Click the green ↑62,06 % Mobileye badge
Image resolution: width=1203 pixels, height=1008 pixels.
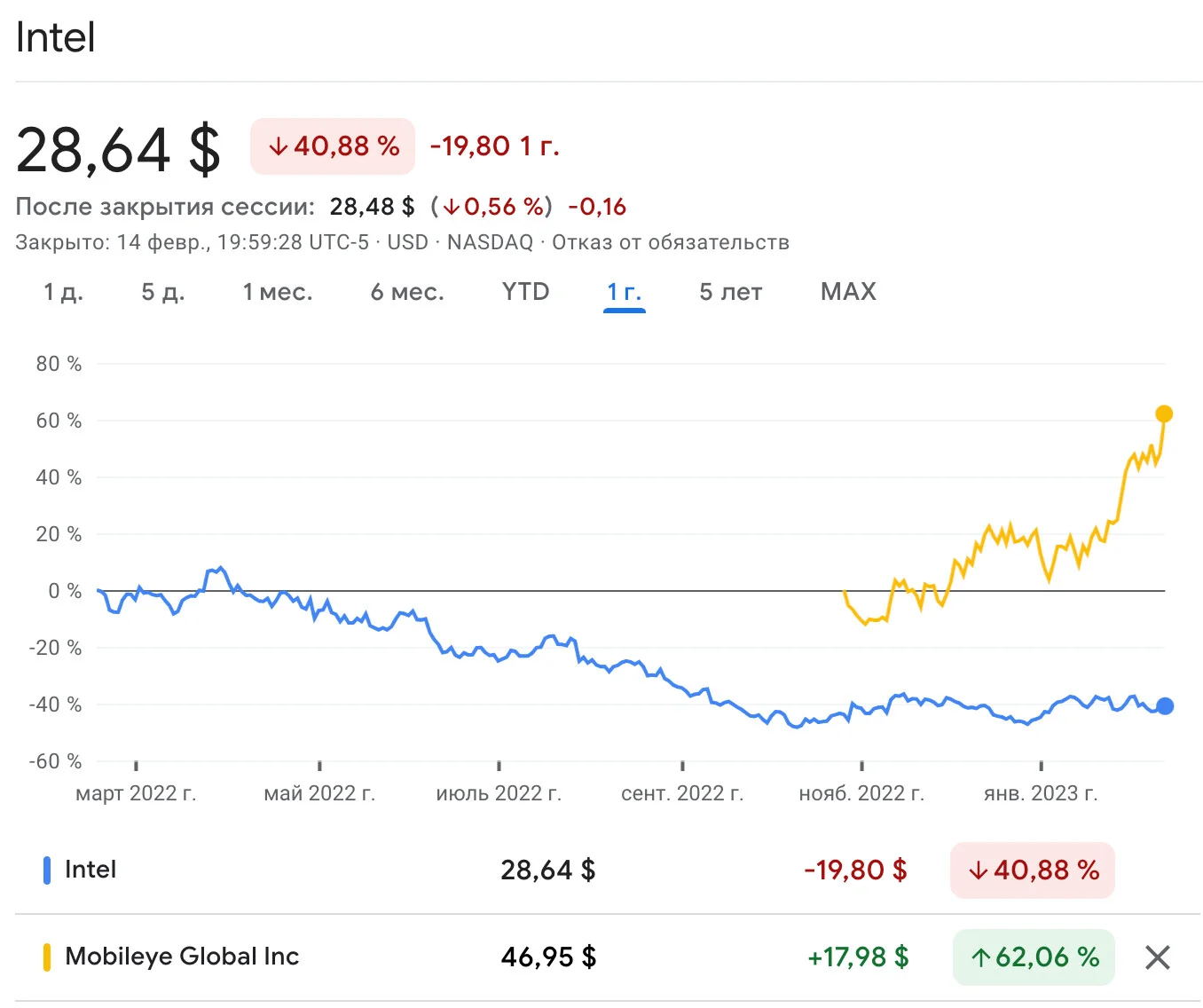[x=1034, y=957]
